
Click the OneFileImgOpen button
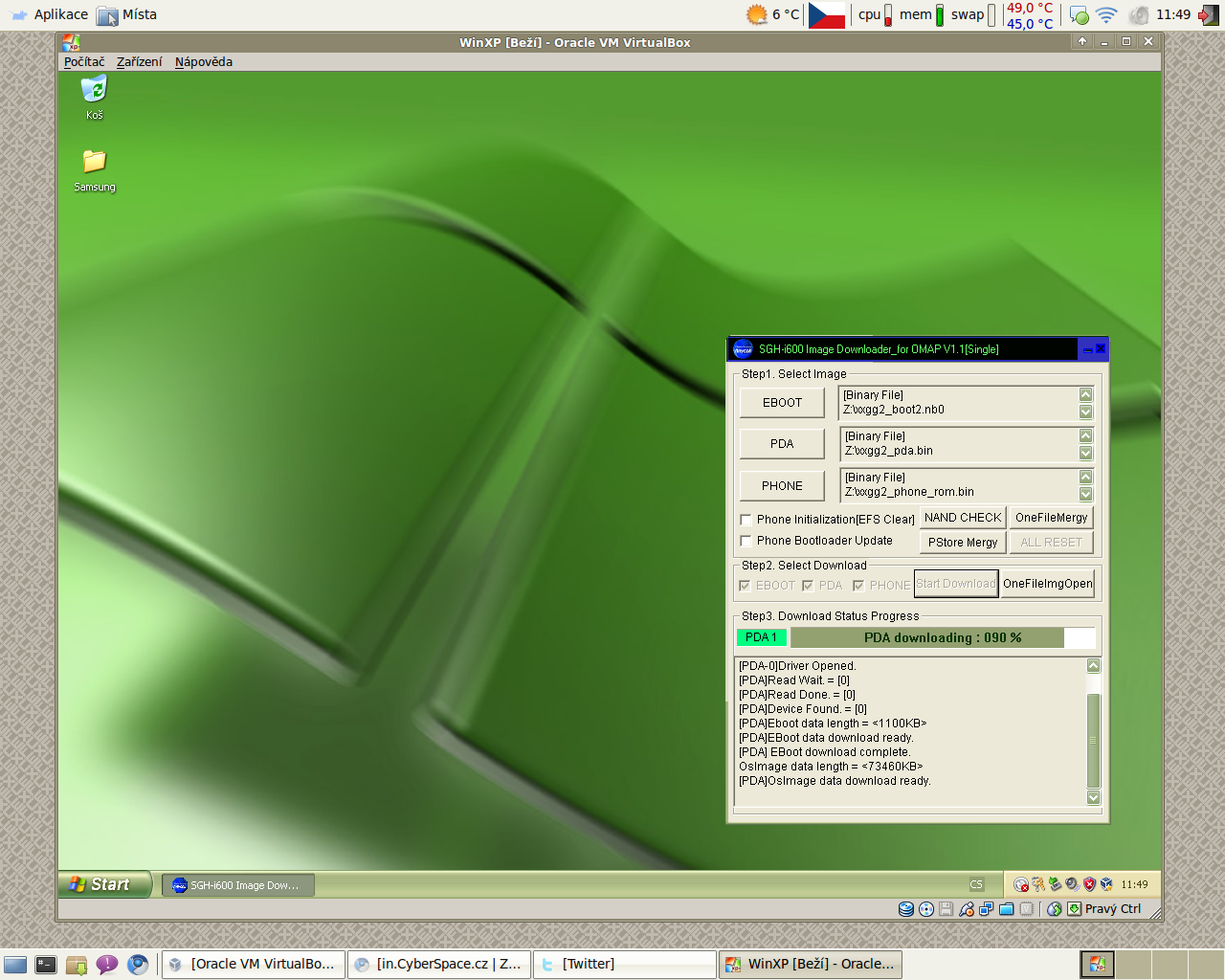[1047, 584]
